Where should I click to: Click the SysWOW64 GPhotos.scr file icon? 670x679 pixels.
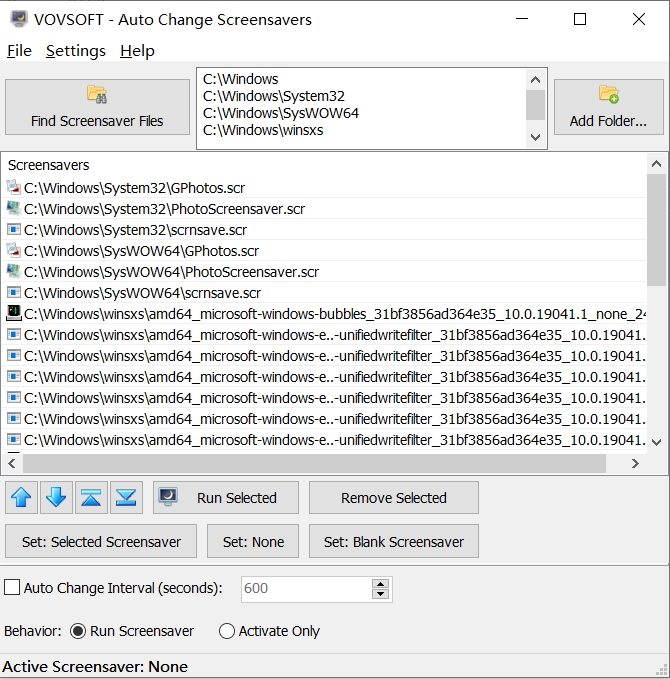coord(13,250)
